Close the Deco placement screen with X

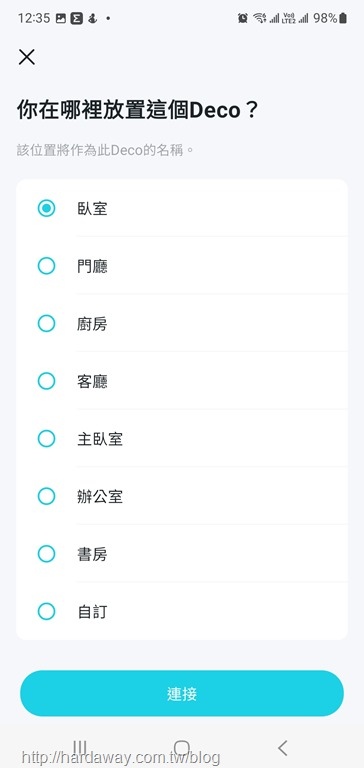pos(26,57)
